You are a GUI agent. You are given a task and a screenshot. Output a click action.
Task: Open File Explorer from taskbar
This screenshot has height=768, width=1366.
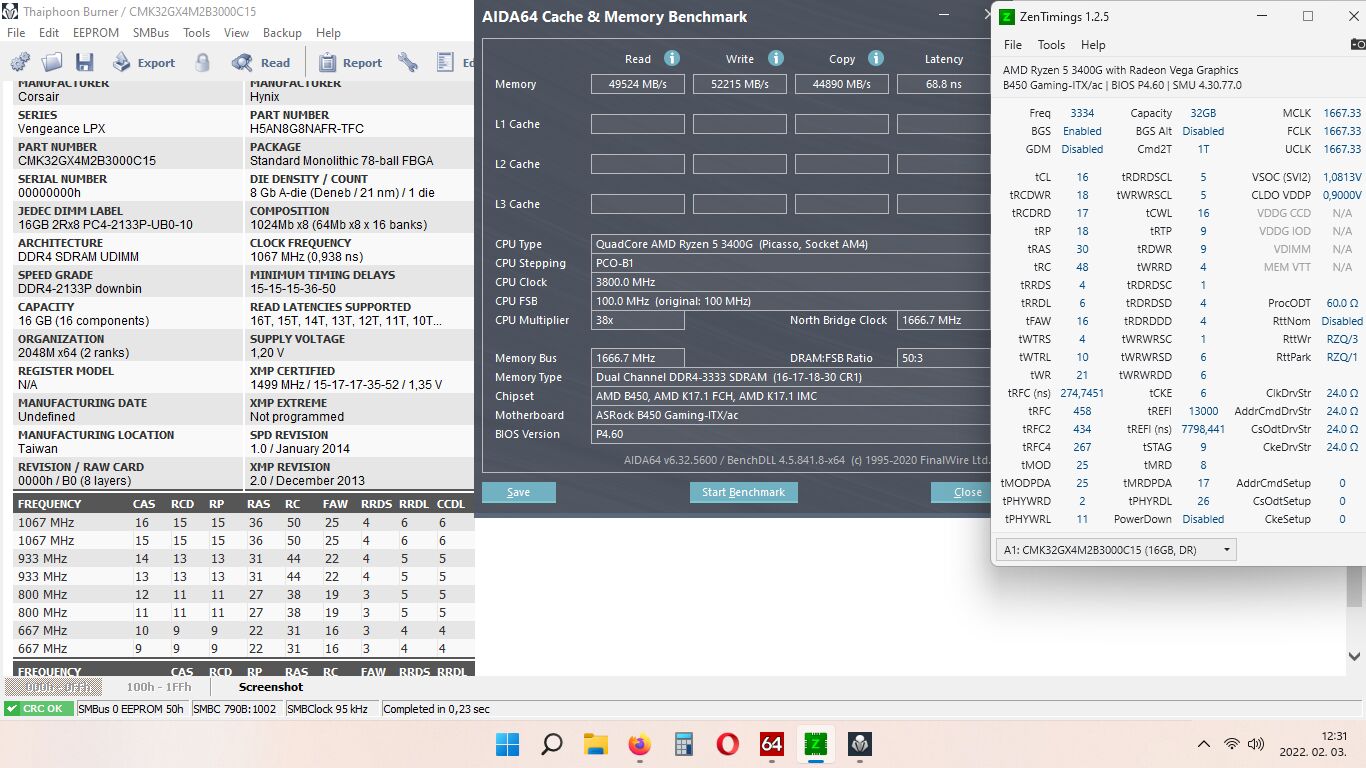(x=595, y=744)
